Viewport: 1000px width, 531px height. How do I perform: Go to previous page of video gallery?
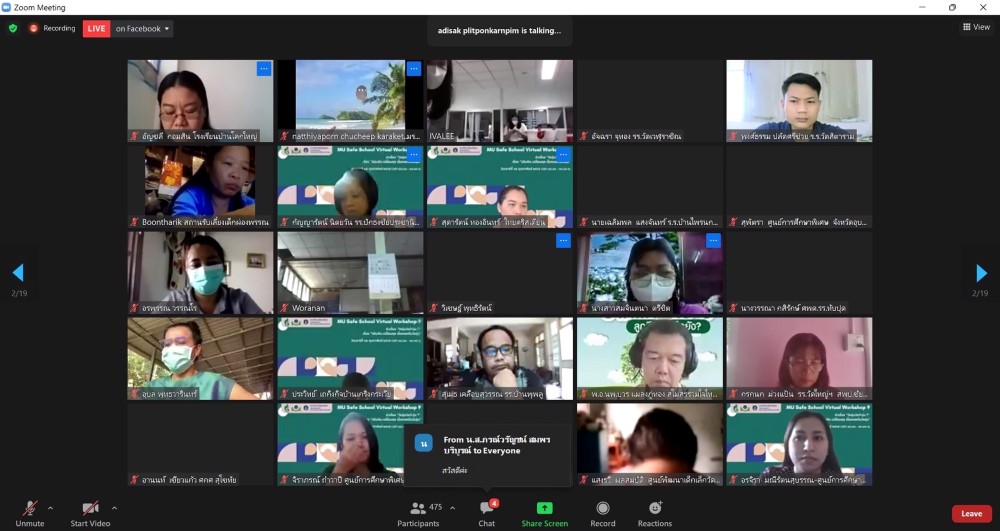click(17, 273)
